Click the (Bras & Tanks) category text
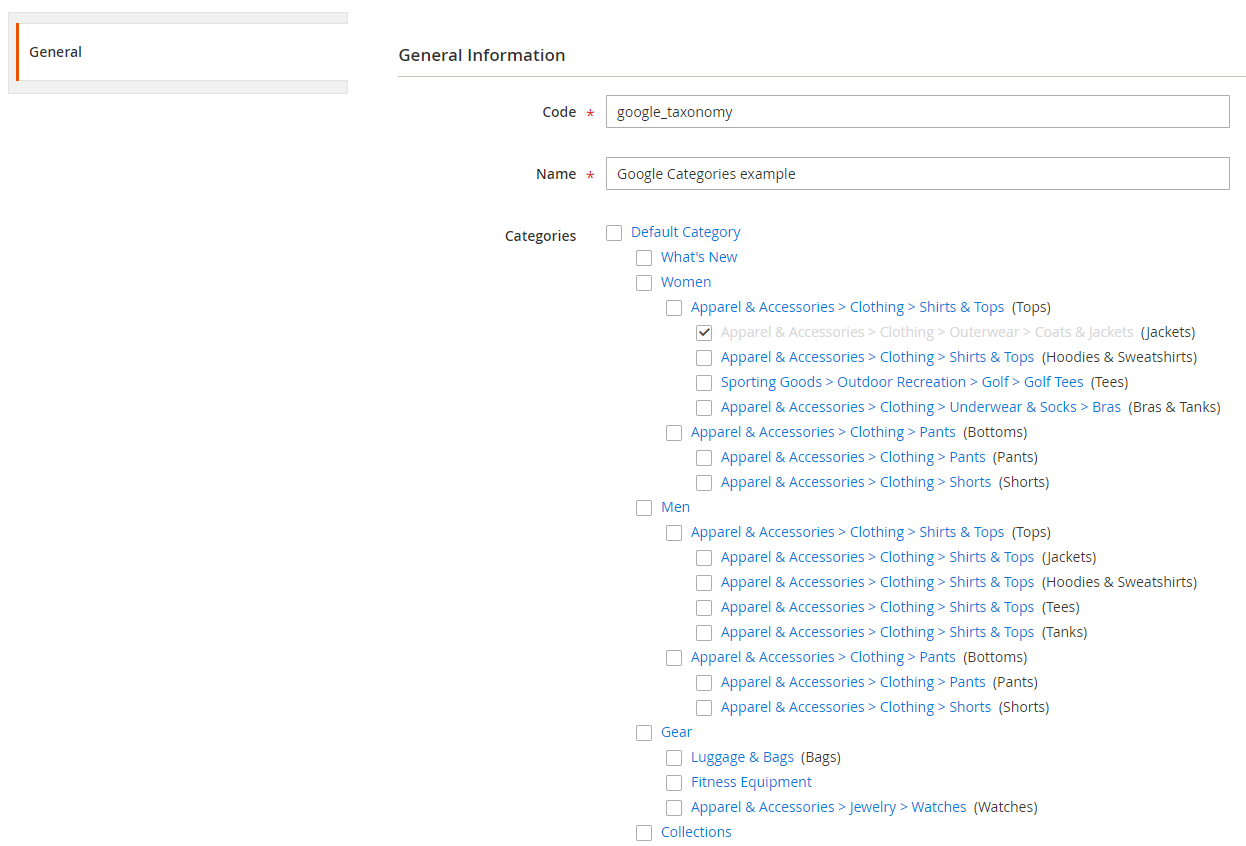Screen dimensions: 1246x846 pos(1174,407)
